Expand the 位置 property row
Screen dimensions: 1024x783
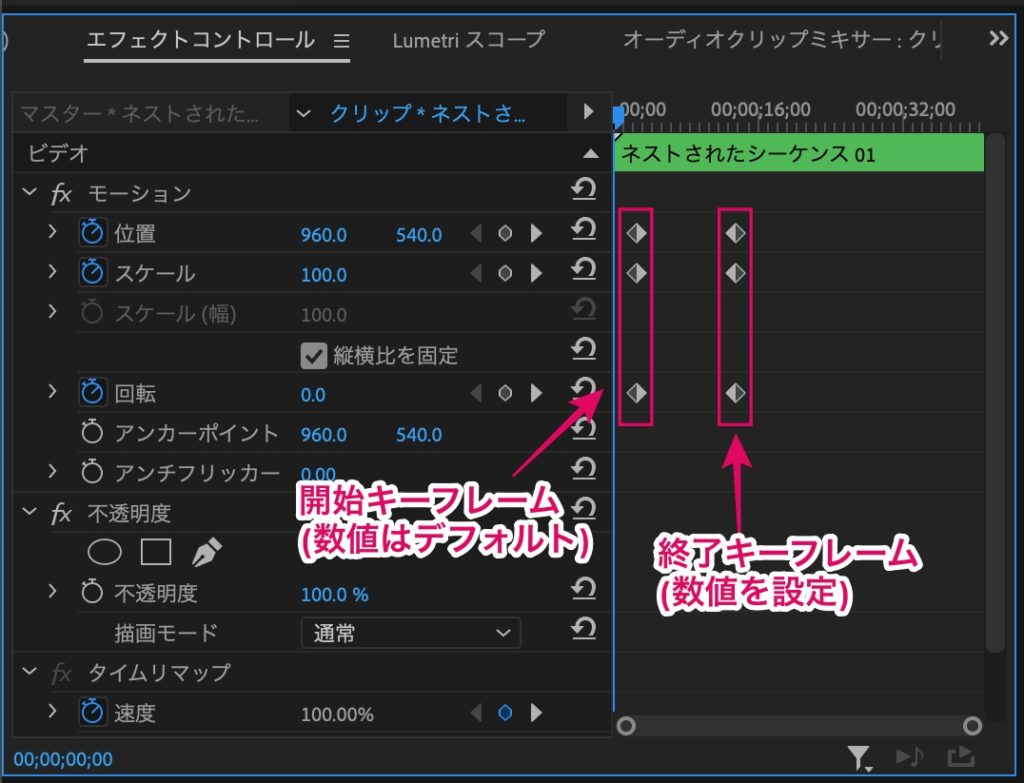(52, 232)
